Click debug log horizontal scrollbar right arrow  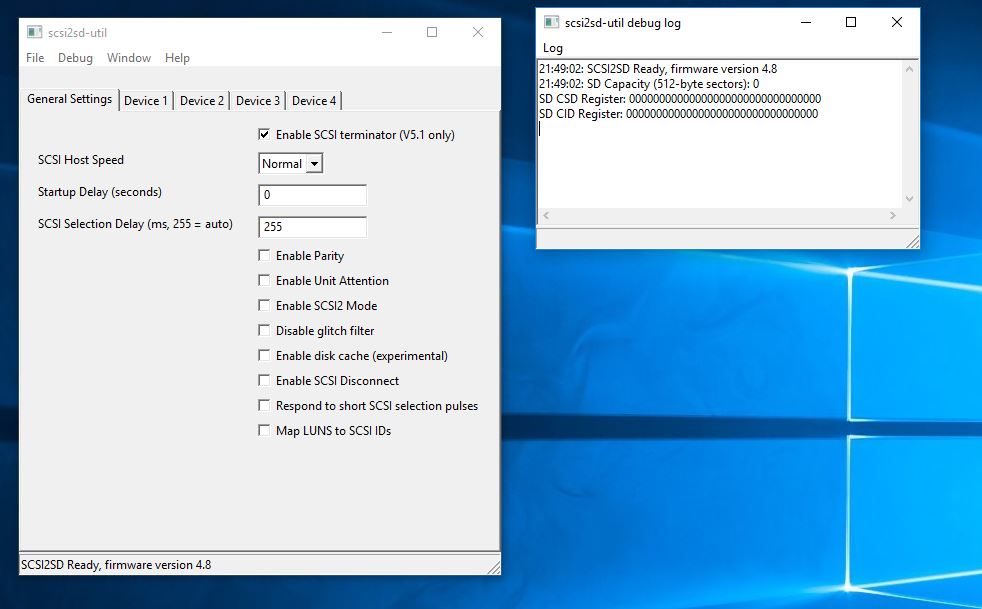coord(893,216)
